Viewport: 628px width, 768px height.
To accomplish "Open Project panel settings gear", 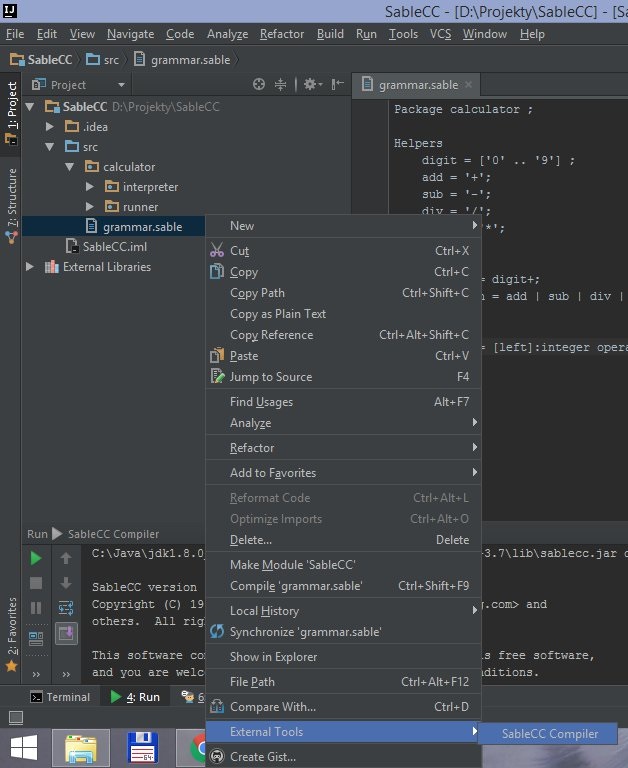I will (312, 85).
